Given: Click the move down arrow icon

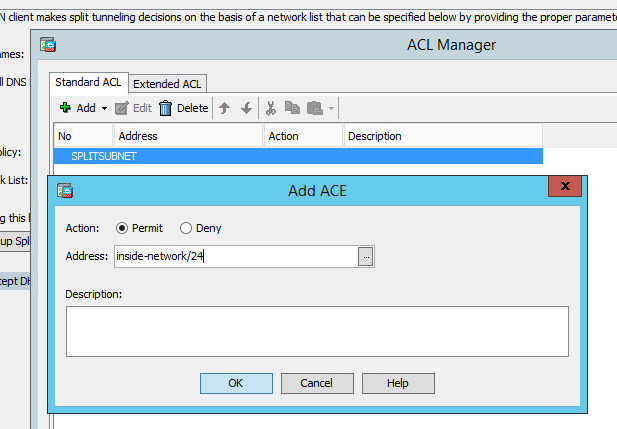Looking at the screenshot, I should [x=246, y=108].
